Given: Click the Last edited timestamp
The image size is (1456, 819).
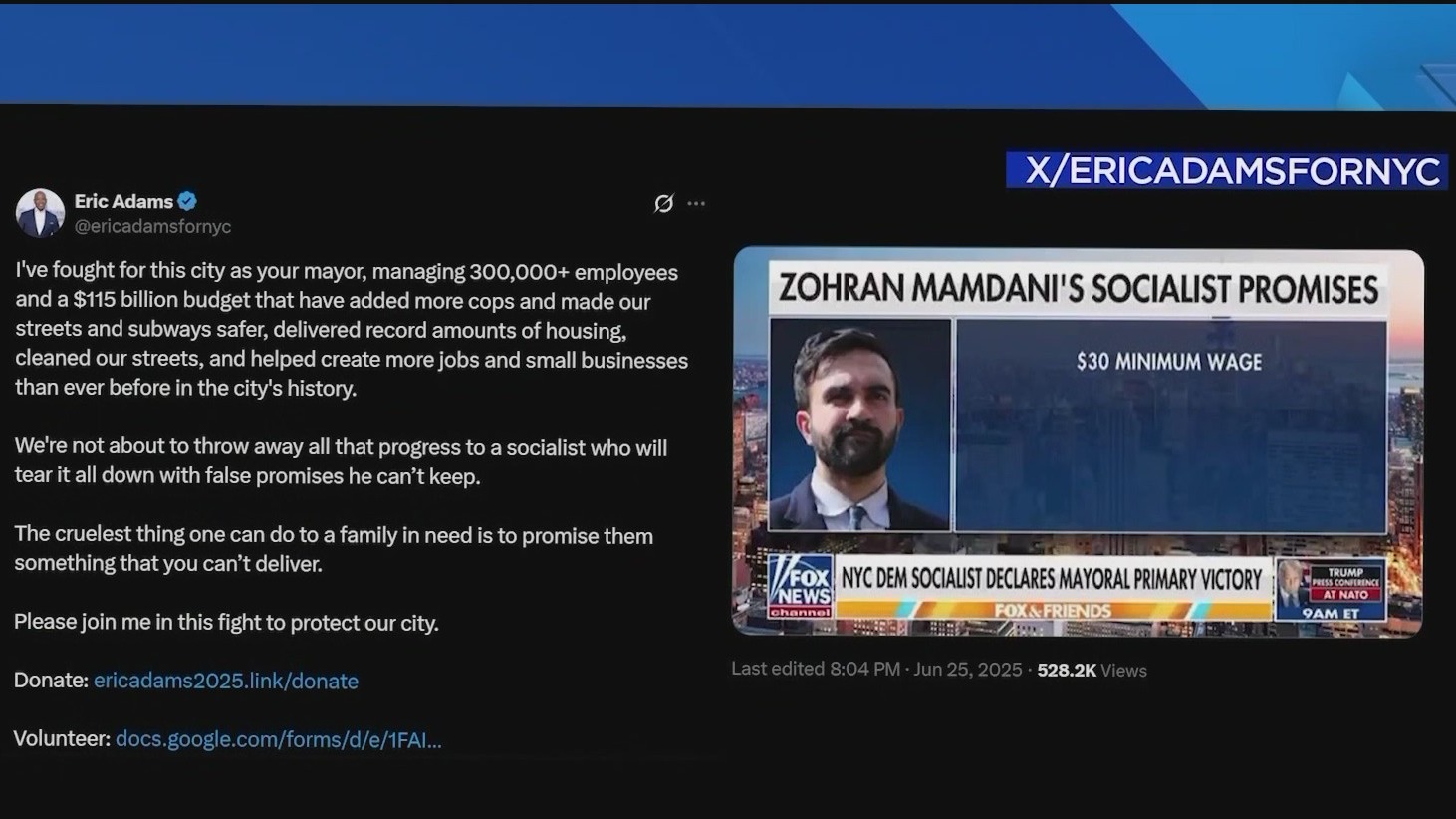Looking at the screenshot, I should tap(876, 670).
